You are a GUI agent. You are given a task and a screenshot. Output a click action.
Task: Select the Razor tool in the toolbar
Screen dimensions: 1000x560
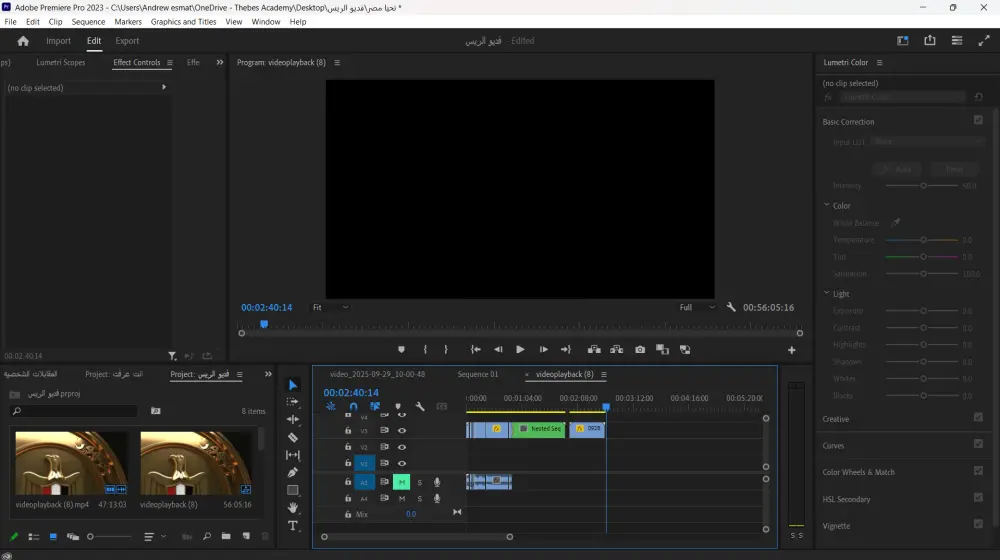(x=293, y=438)
